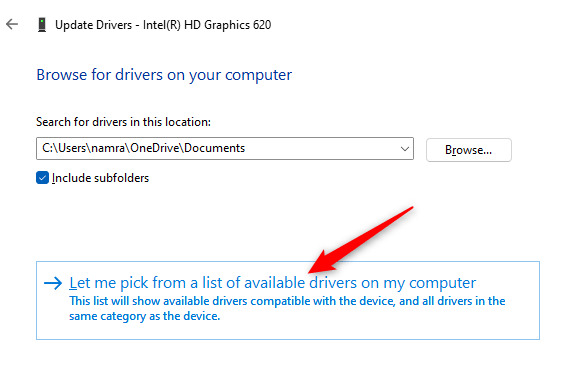Click the Search for drivers in this location label
The width and height of the screenshot is (574, 369).
point(123,122)
